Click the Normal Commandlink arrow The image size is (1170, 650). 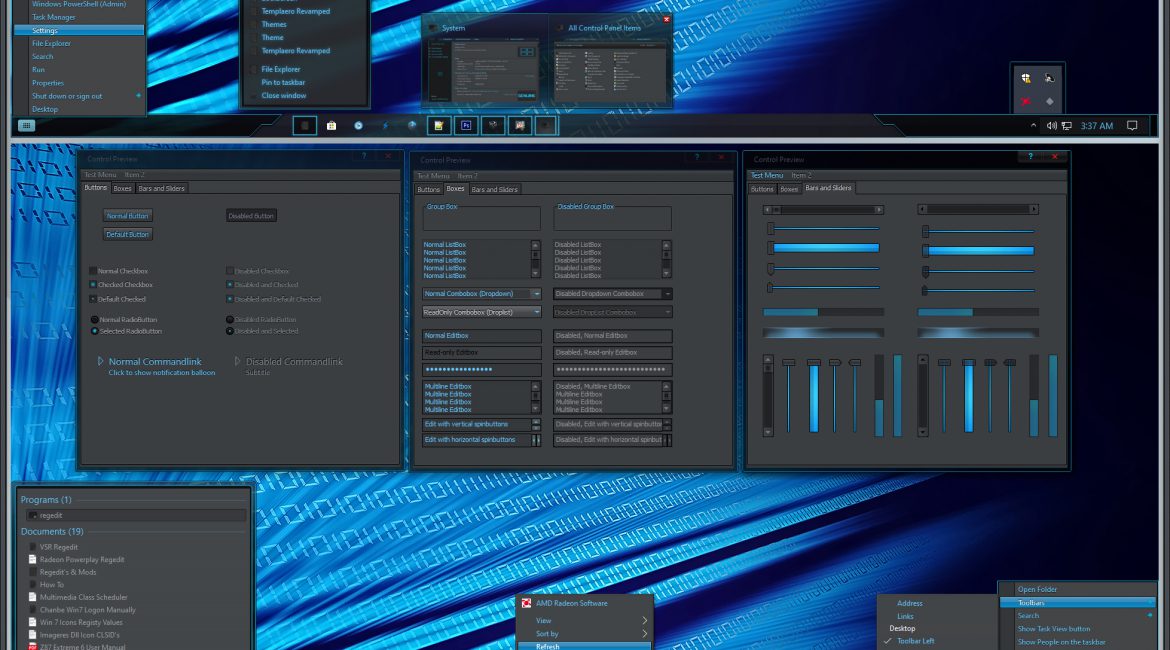coord(101,361)
